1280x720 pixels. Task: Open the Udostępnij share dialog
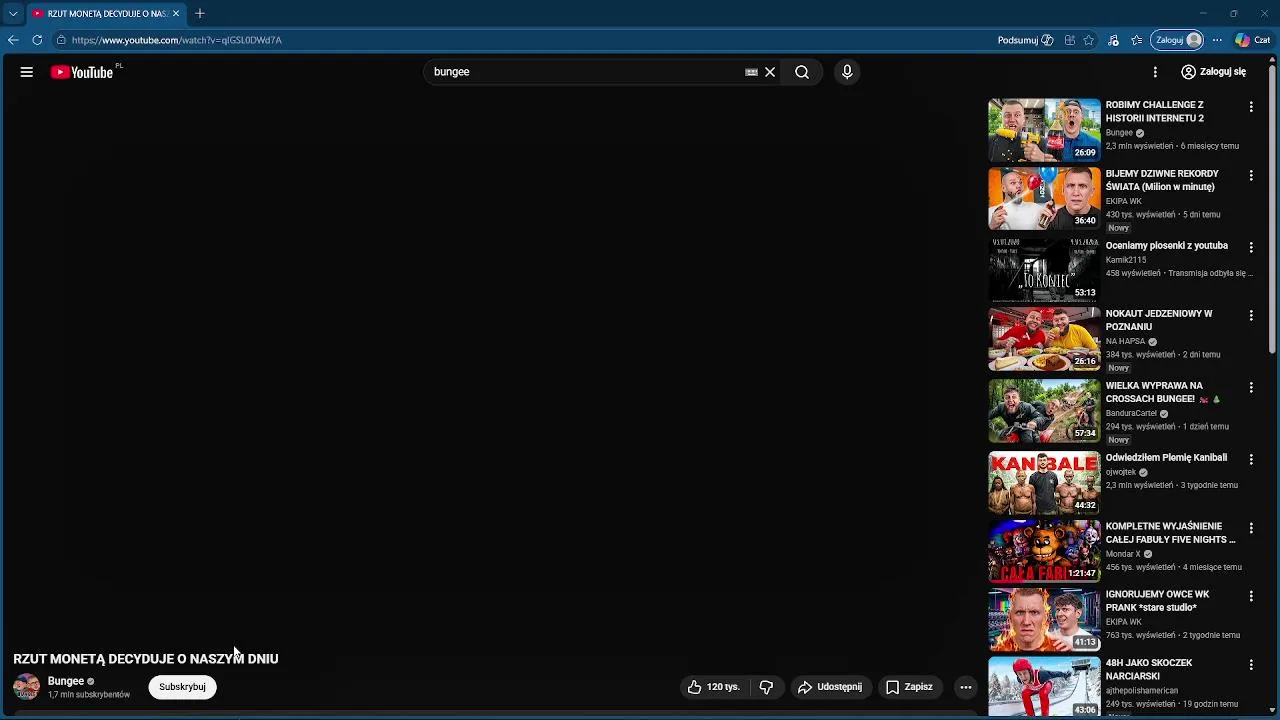(x=829, y=687)
